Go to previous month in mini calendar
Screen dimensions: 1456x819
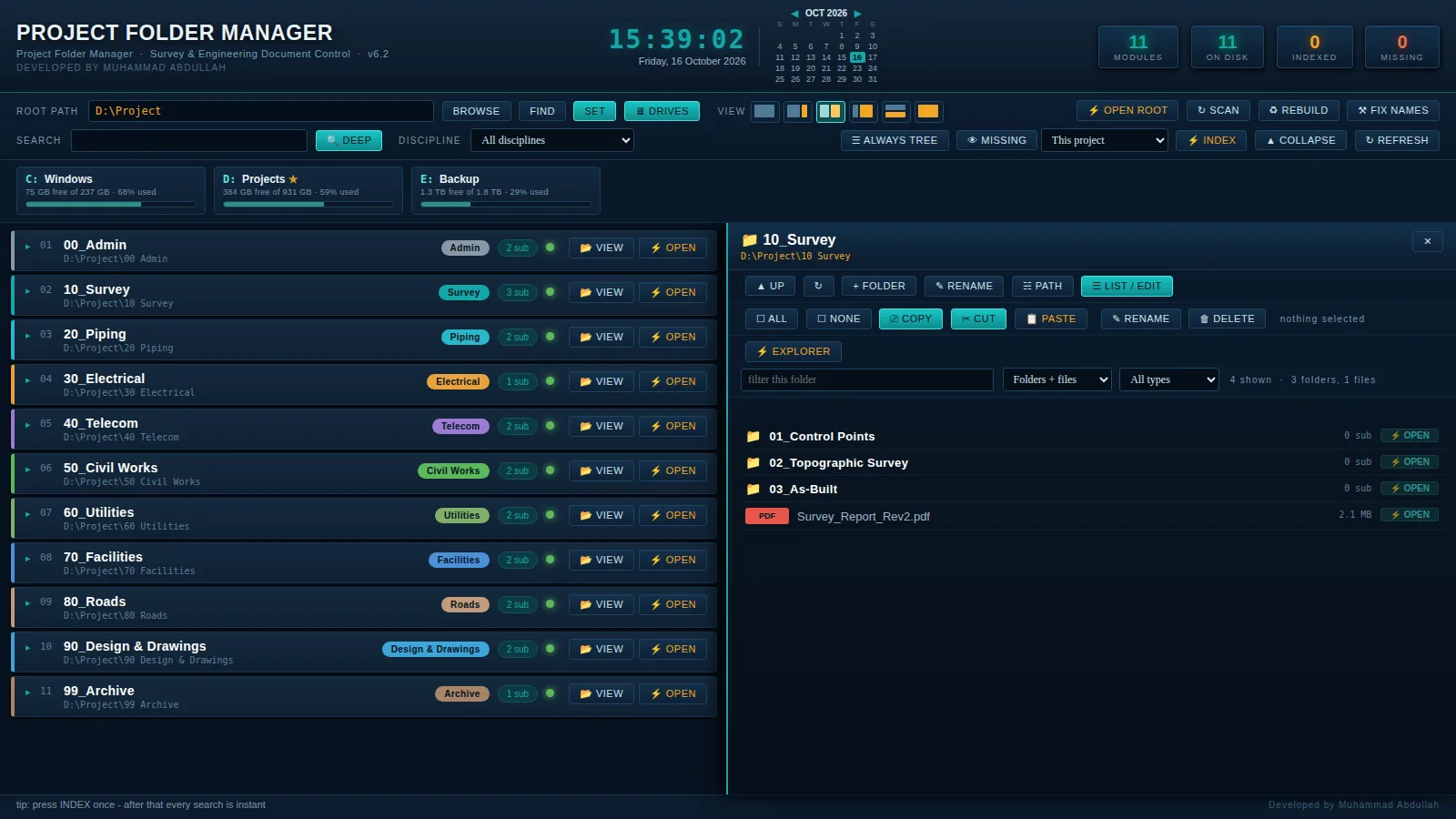(794, 14)
